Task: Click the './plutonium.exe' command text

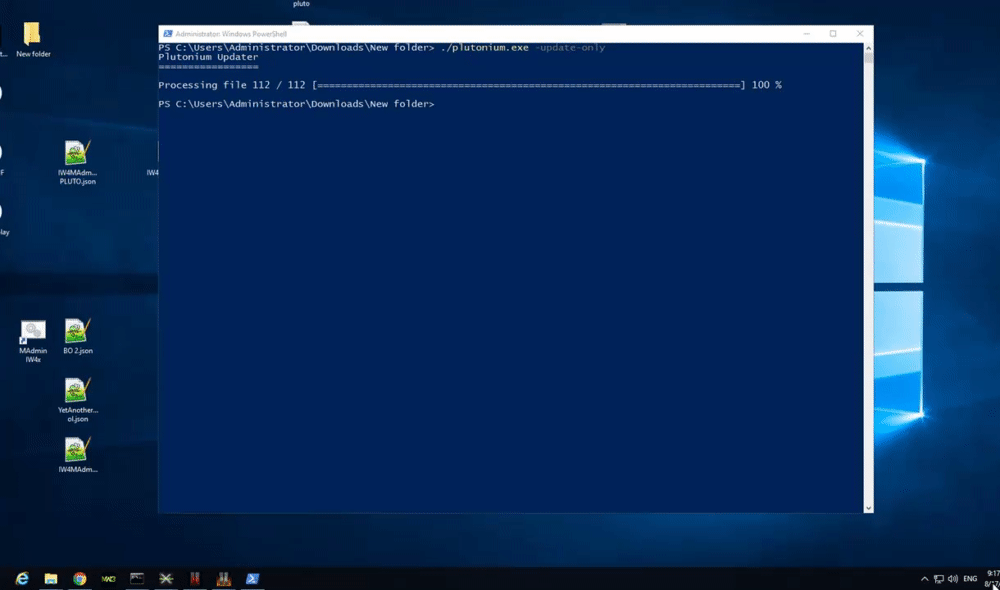Action: [485, 48]
